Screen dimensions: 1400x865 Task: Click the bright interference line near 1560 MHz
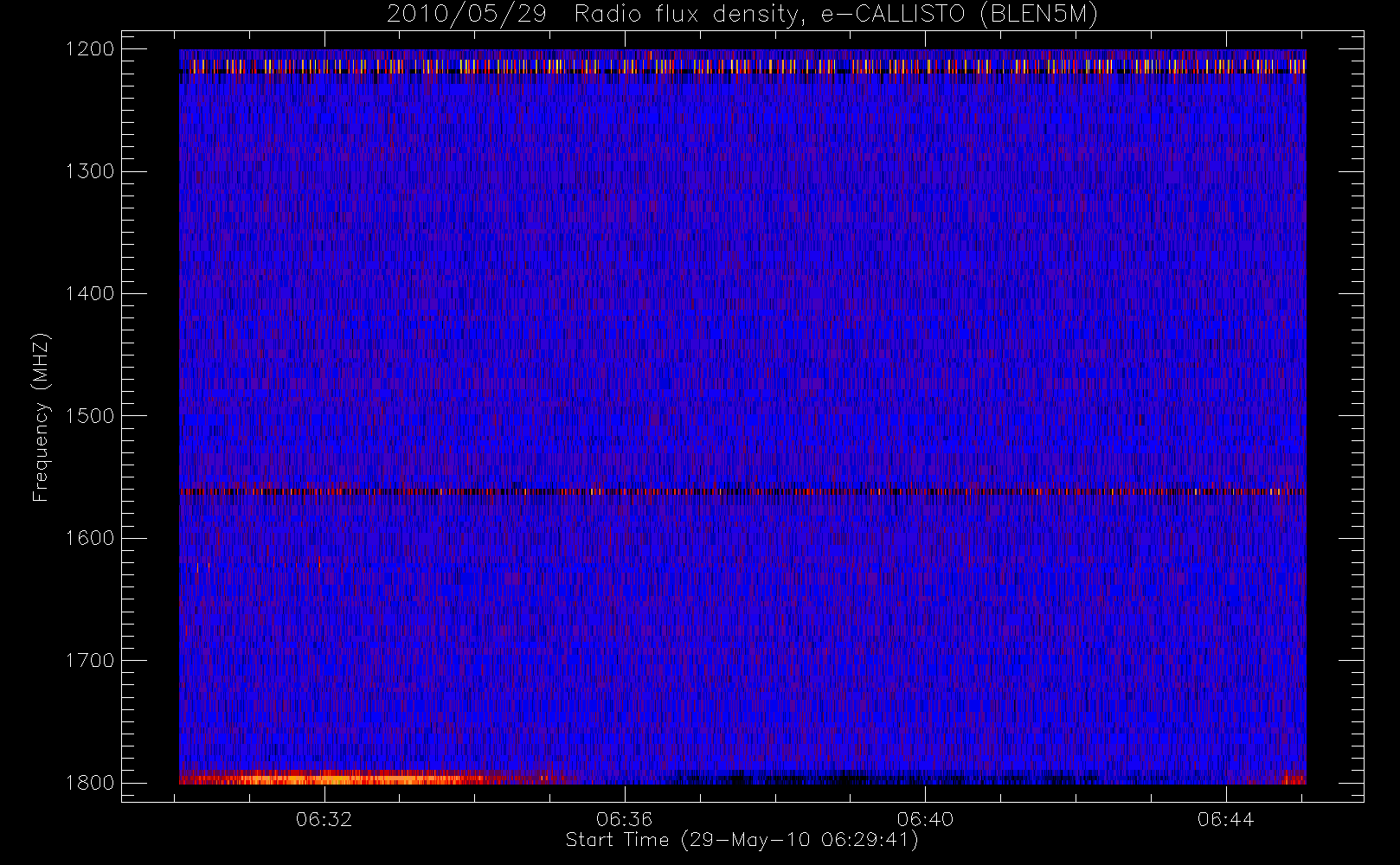pyautogui.click(x=742, y=491)
